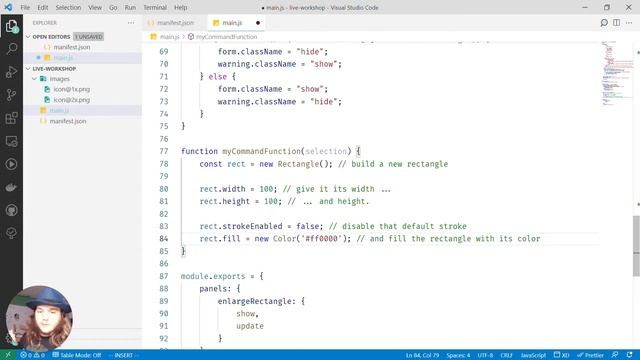Open icon@1x.png in the file tree
The width and height of the screenshot is (640, 360).
(x=72, y=89)
